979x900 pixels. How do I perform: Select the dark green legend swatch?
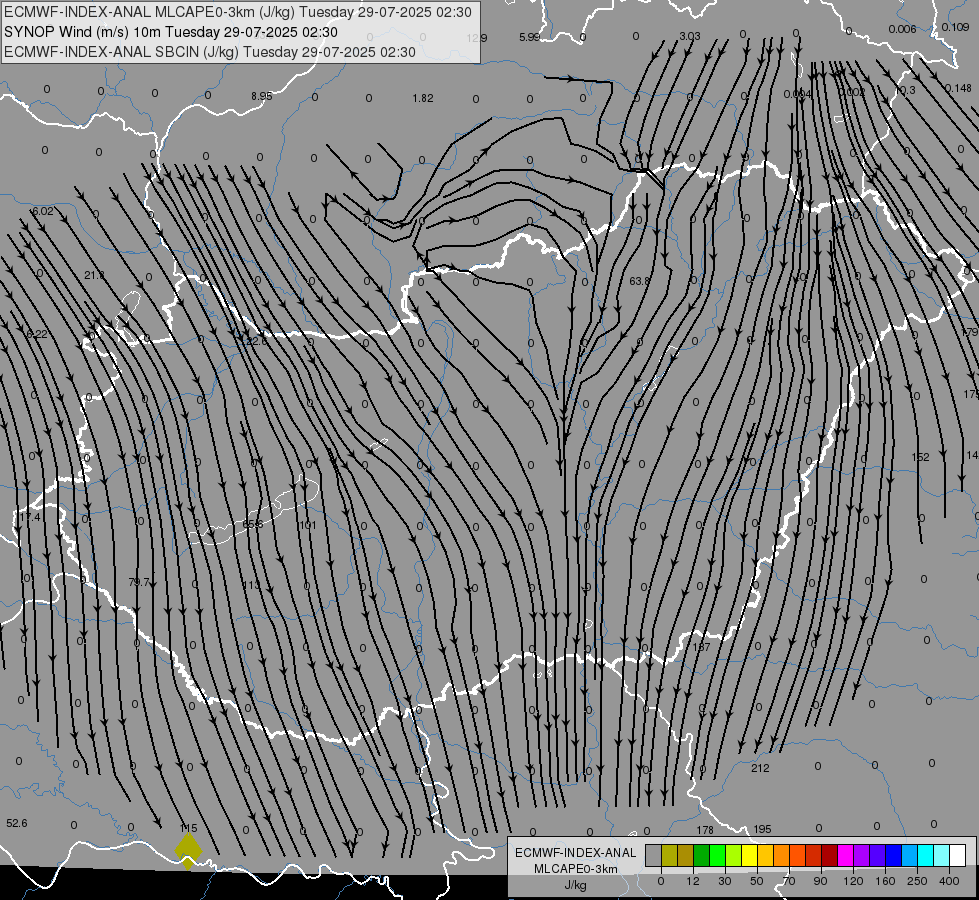(x=701, y=856)
